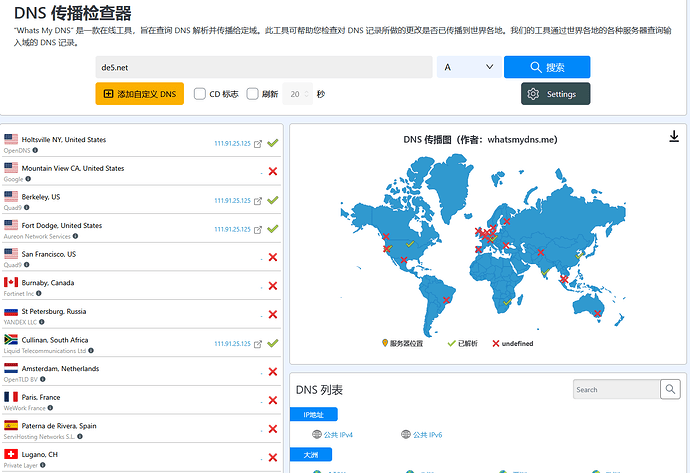Open the record type dropdown showing A

[x=469, y=67]
